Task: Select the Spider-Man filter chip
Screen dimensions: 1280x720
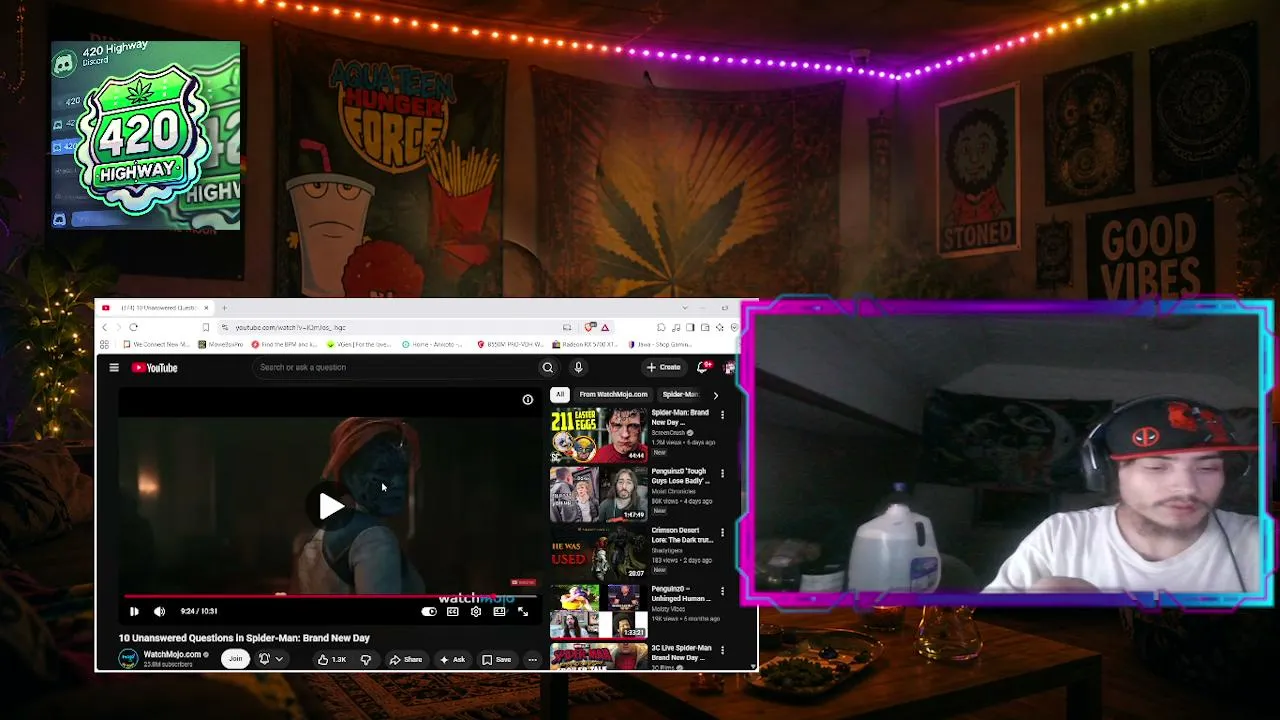Action: [x=680, y=394]
